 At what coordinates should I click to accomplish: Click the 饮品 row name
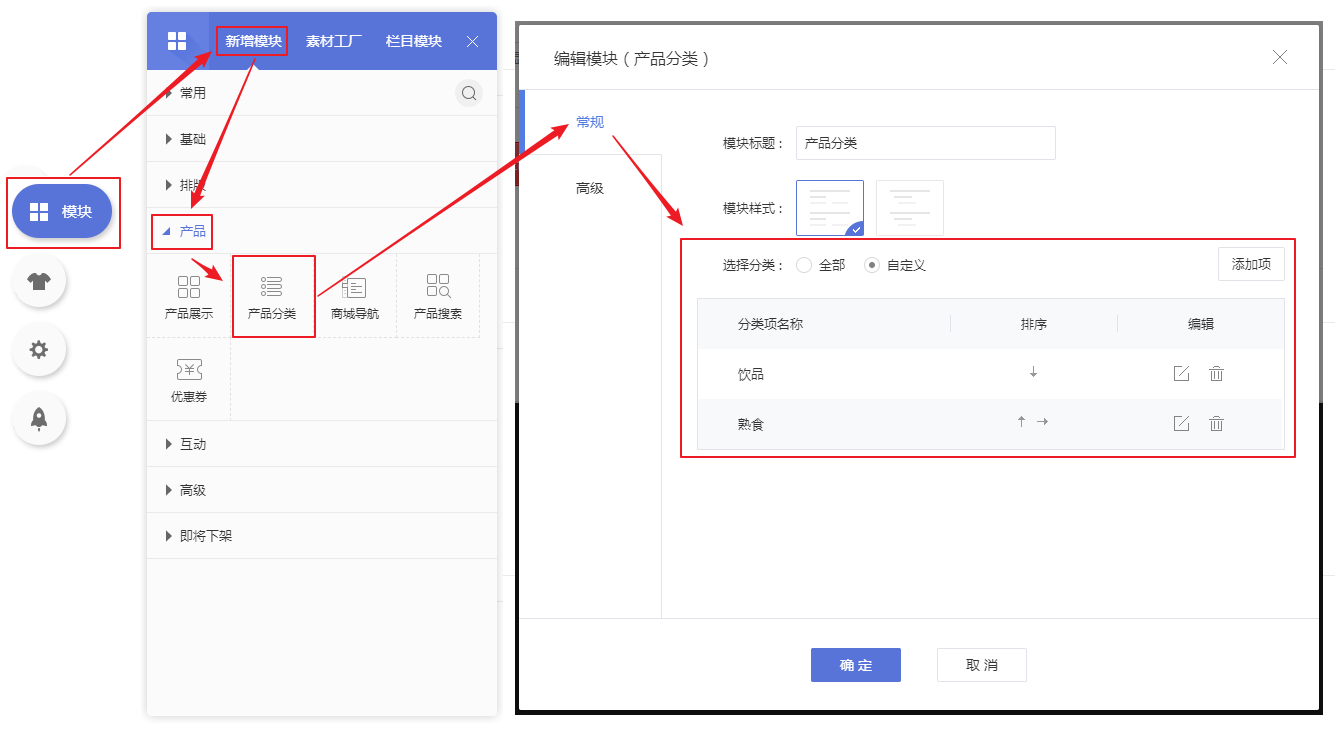[x=751, y=374]
